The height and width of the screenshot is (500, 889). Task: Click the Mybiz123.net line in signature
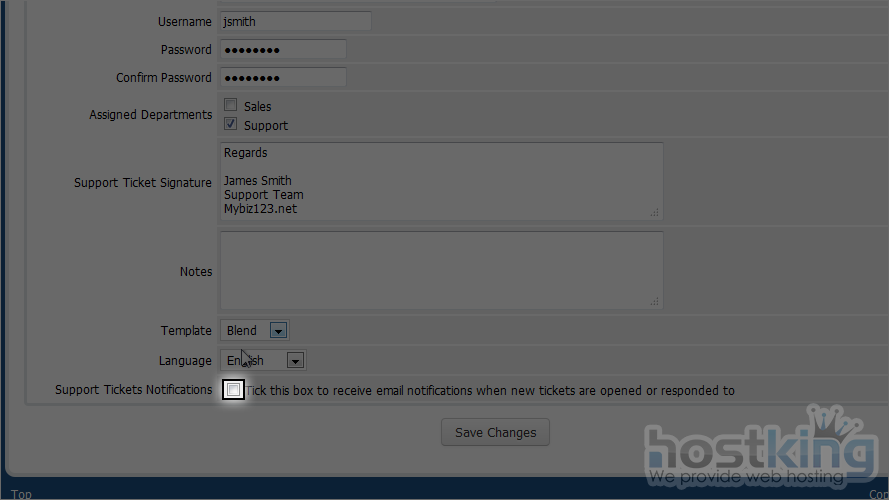260,209
